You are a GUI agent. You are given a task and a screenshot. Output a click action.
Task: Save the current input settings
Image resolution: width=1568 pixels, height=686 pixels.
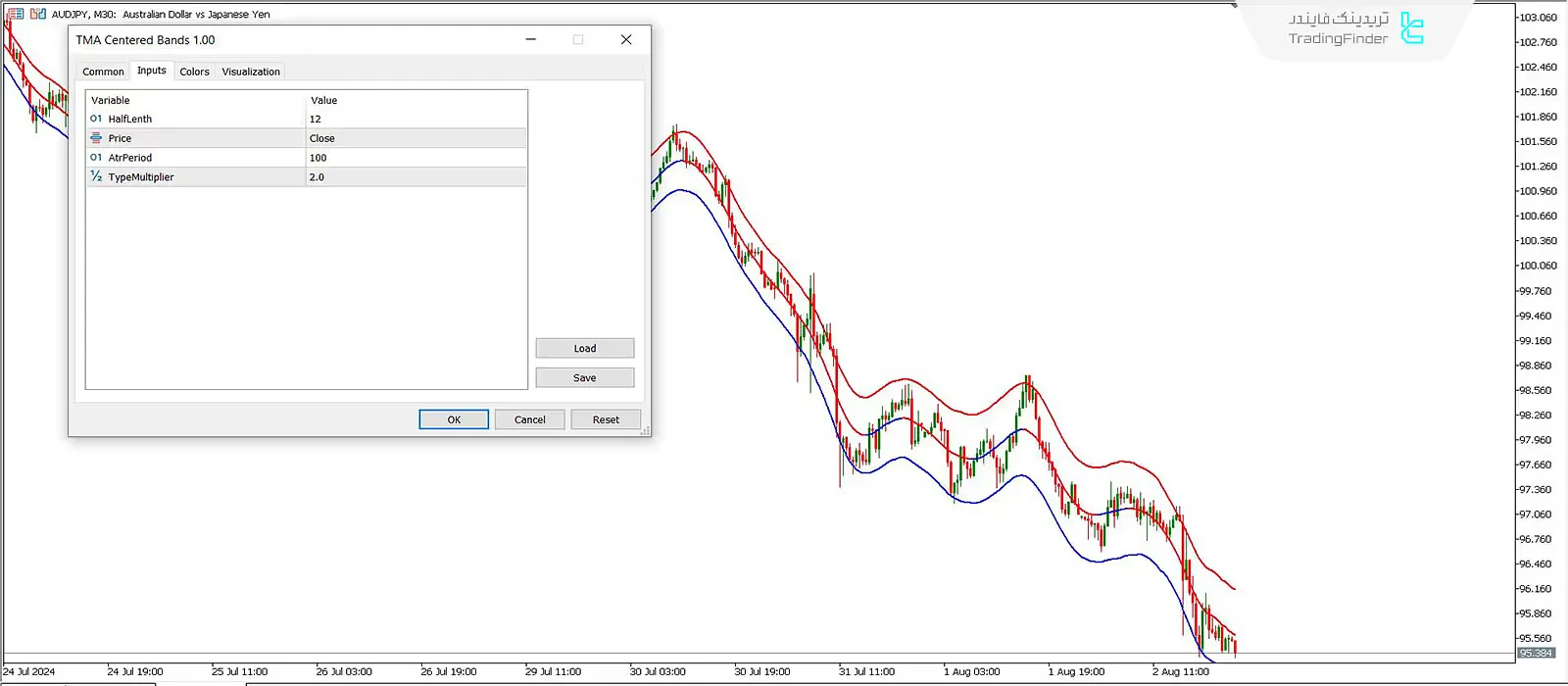(x=585, y=377)
